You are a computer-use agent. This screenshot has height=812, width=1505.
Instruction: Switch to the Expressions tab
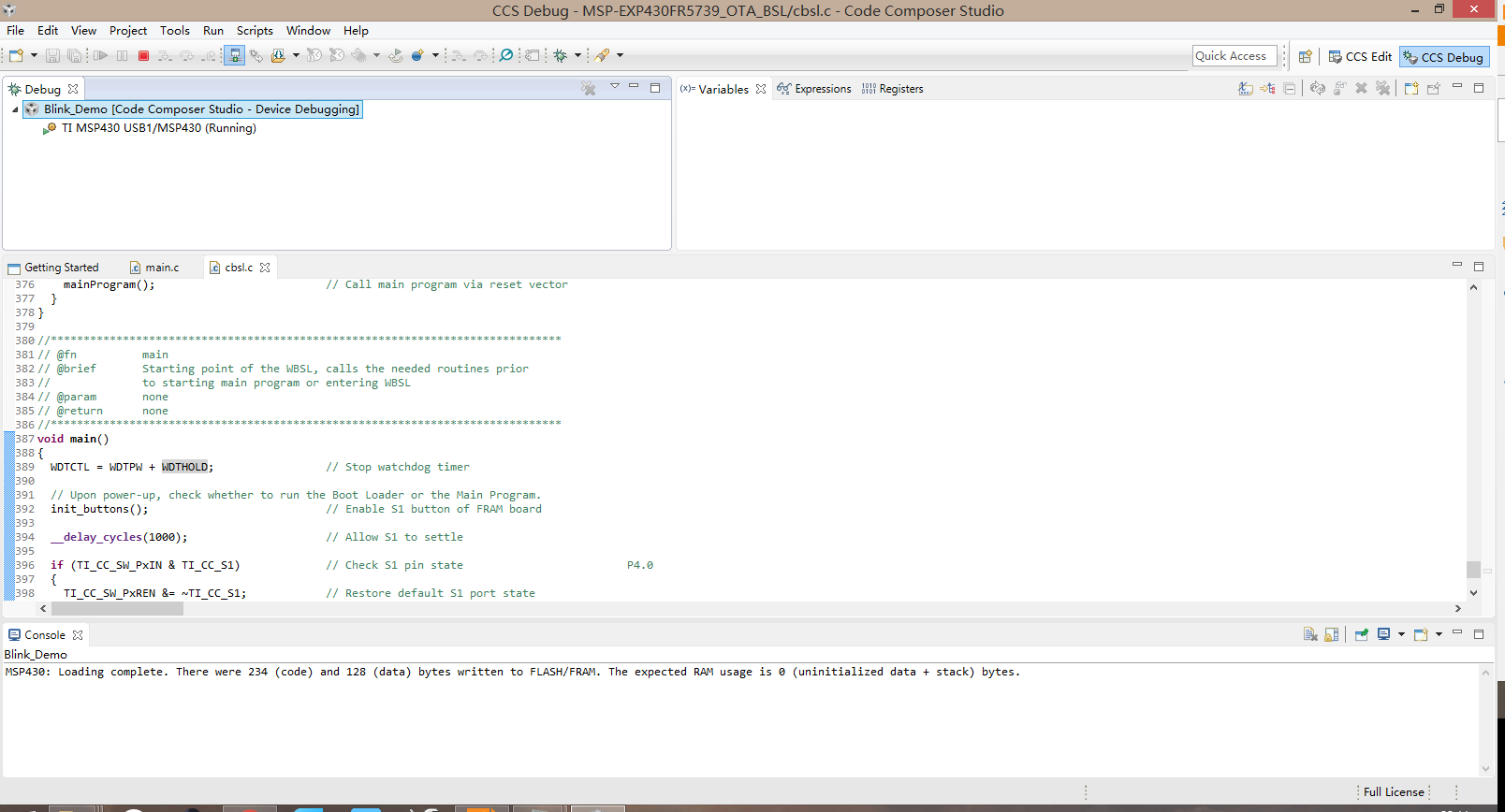[813, 89]
